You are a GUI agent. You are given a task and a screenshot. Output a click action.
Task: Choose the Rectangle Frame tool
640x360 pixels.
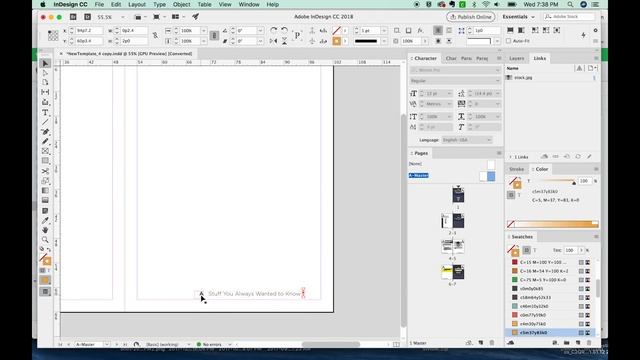(45, 151)
